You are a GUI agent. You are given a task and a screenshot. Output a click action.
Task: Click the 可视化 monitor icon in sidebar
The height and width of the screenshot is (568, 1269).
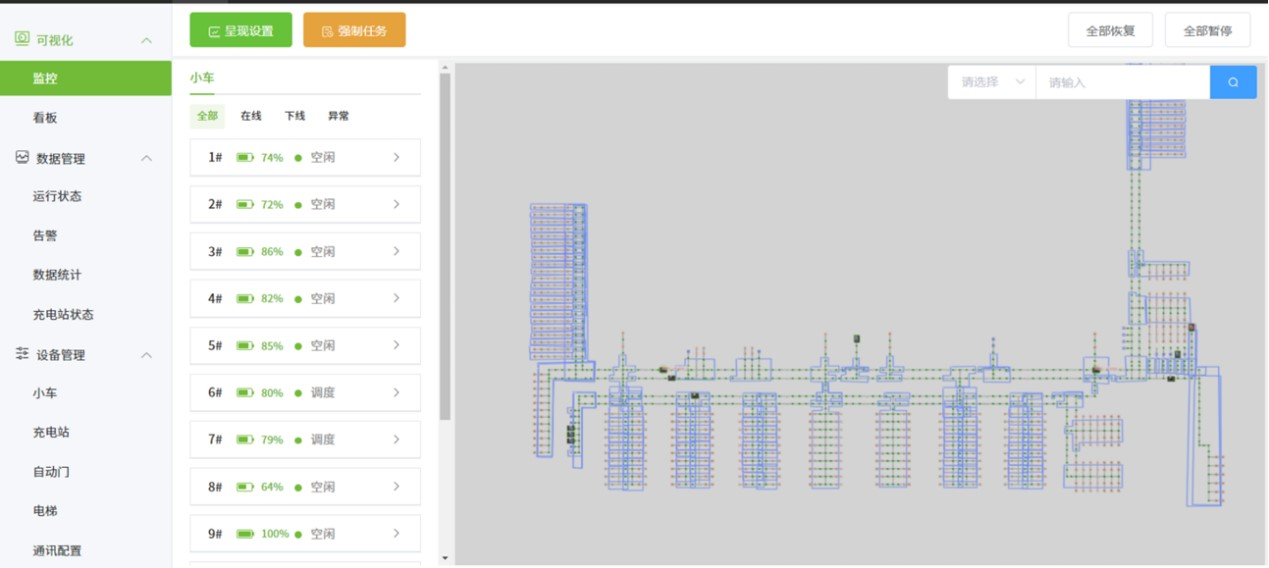coord(22,39)
